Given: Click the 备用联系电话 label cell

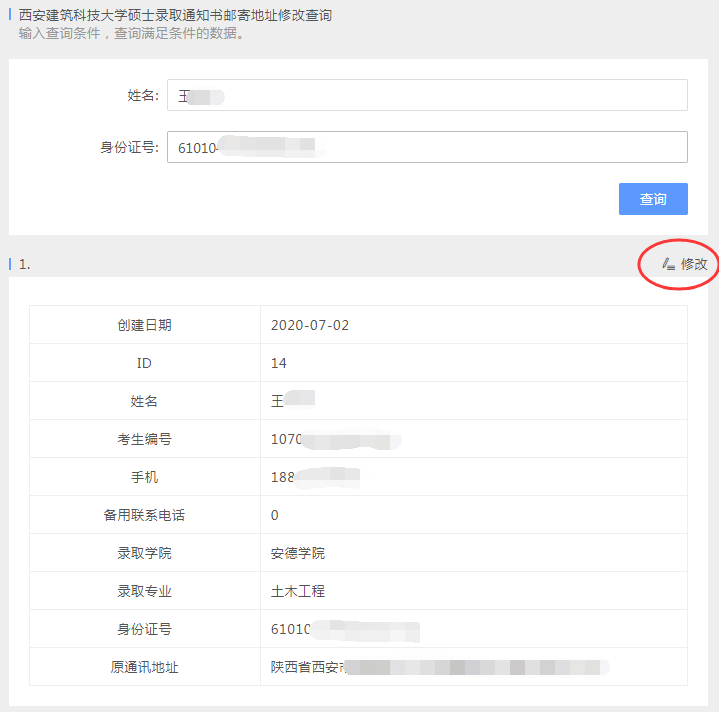Looking at the screenshot, I should [145, 515].
